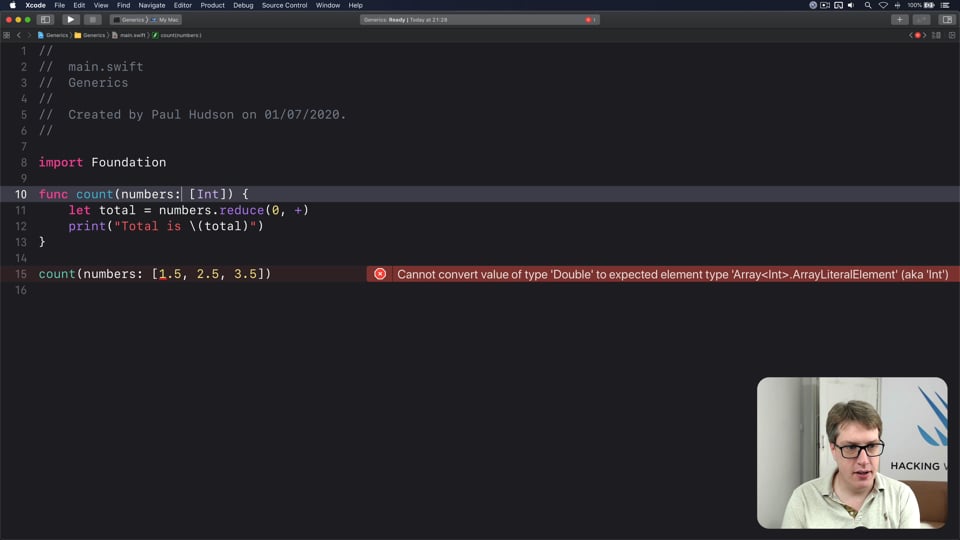Open Generics folder in jump bar
Screen dimensions: 960x540
[x=90, y=35]
